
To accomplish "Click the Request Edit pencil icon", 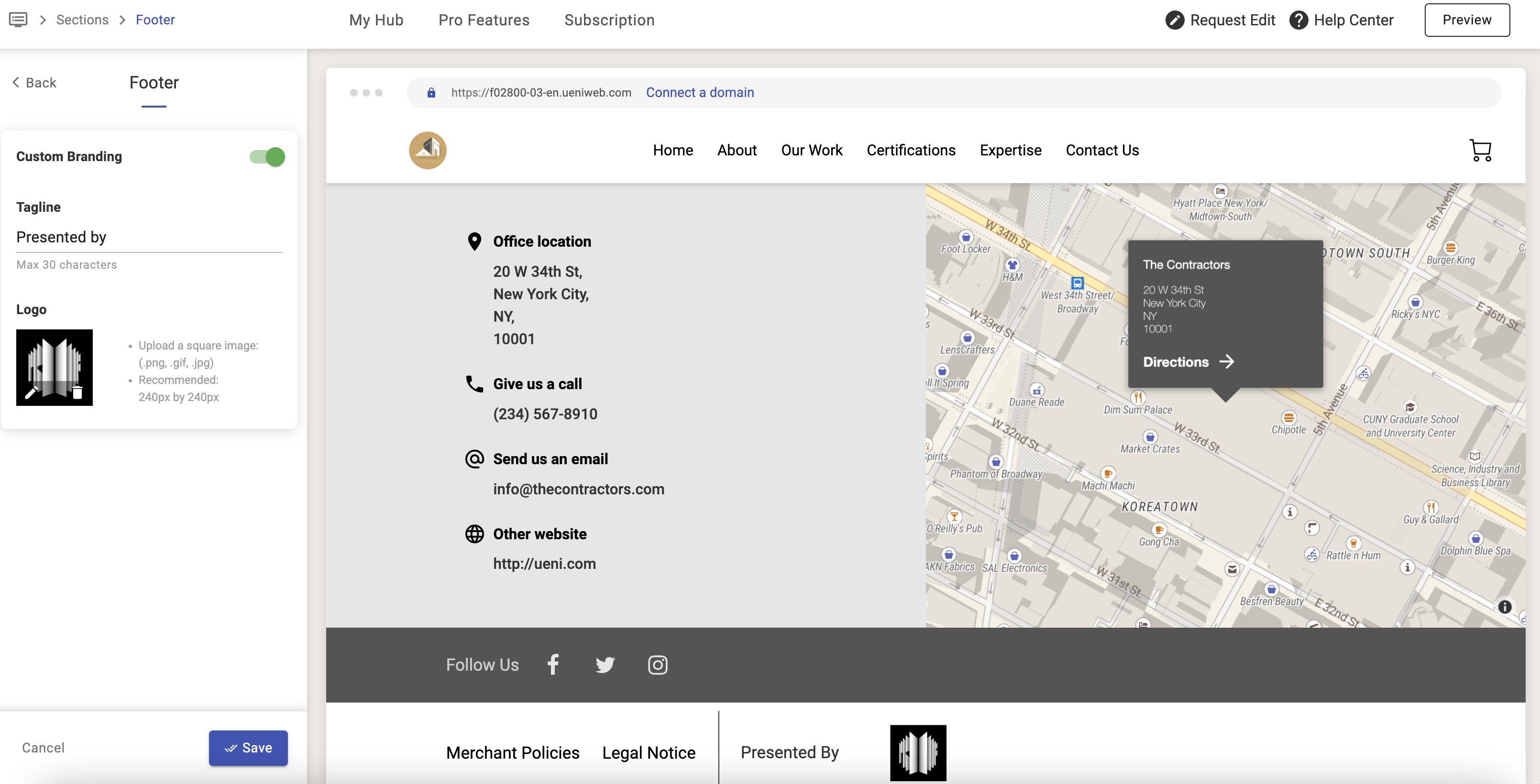I will [1174, 20].
